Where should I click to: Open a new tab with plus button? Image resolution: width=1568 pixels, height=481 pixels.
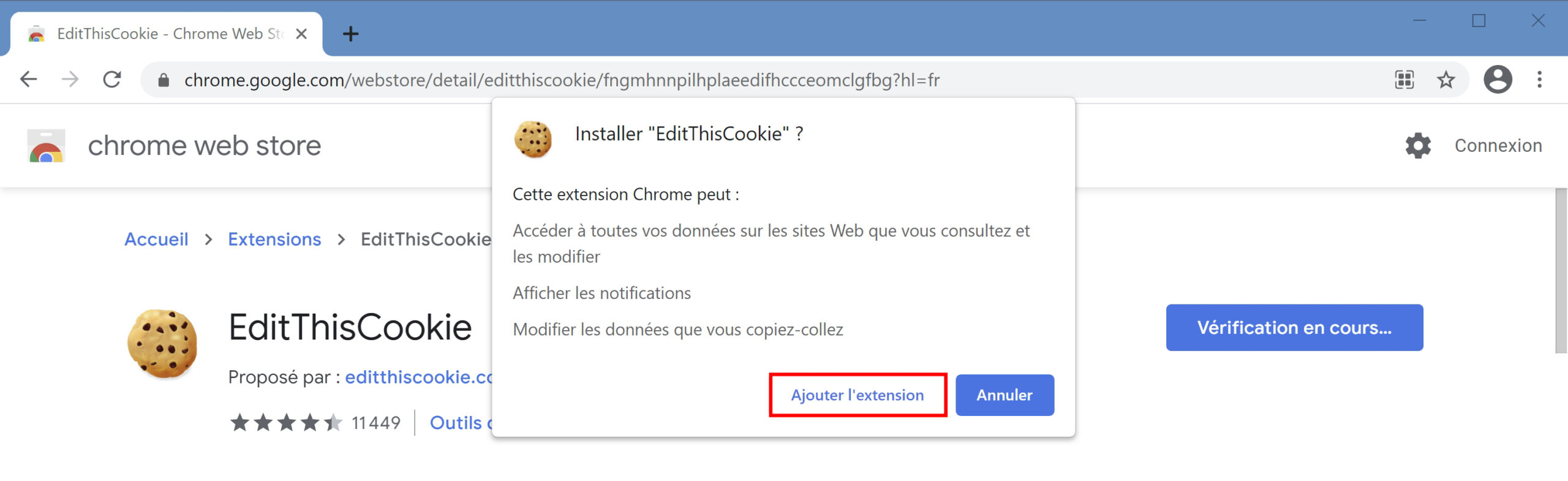351,34
